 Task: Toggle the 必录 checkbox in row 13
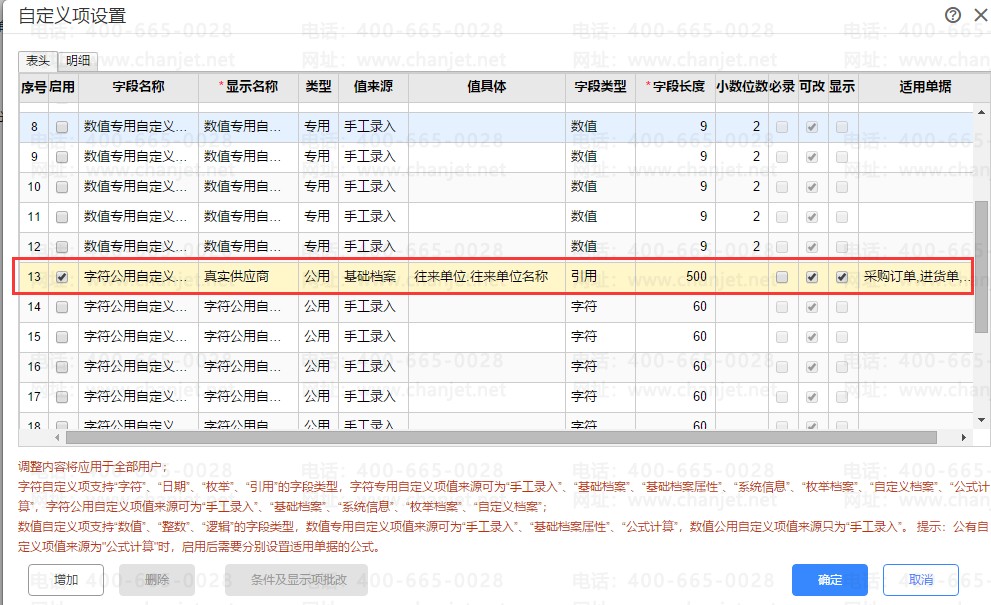point(782,277)
